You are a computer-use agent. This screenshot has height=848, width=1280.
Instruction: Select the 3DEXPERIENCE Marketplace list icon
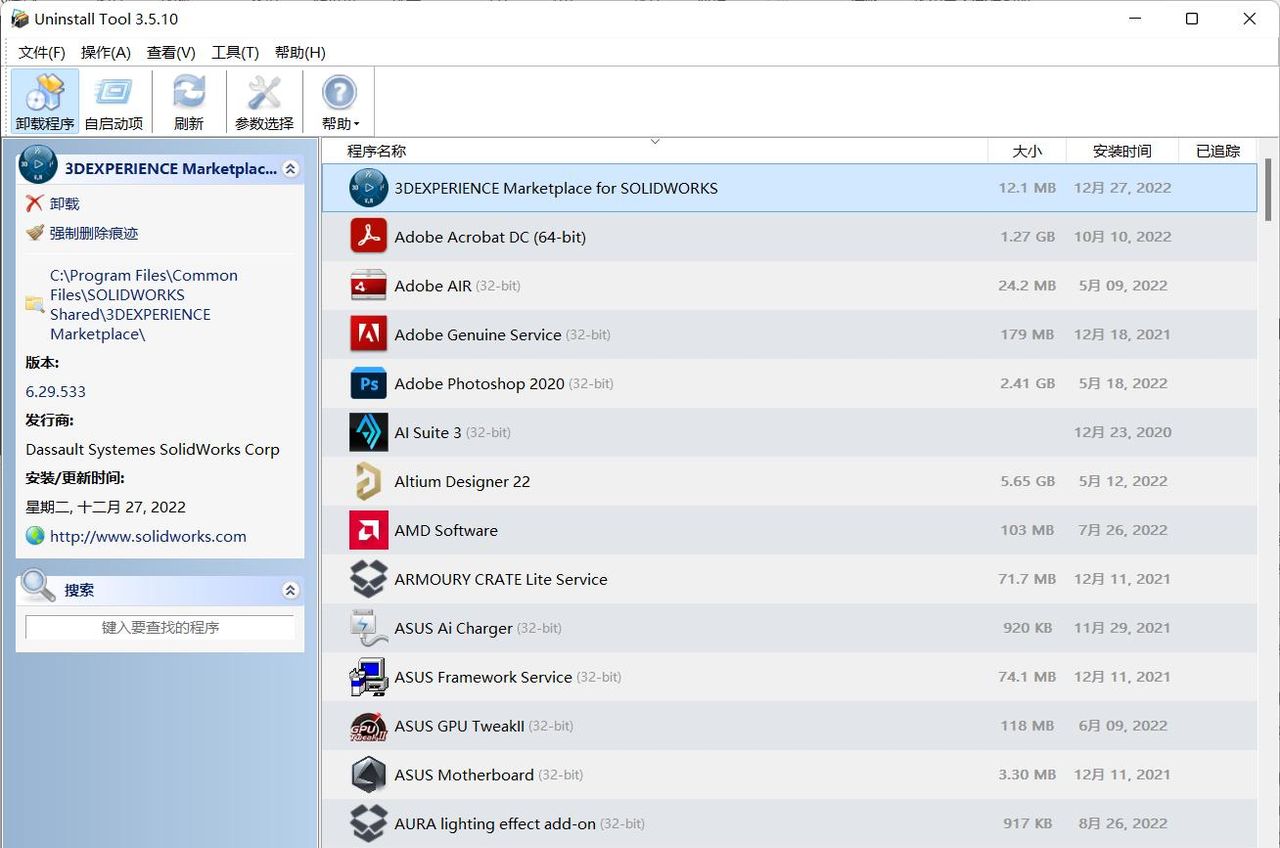pos(368,188)
